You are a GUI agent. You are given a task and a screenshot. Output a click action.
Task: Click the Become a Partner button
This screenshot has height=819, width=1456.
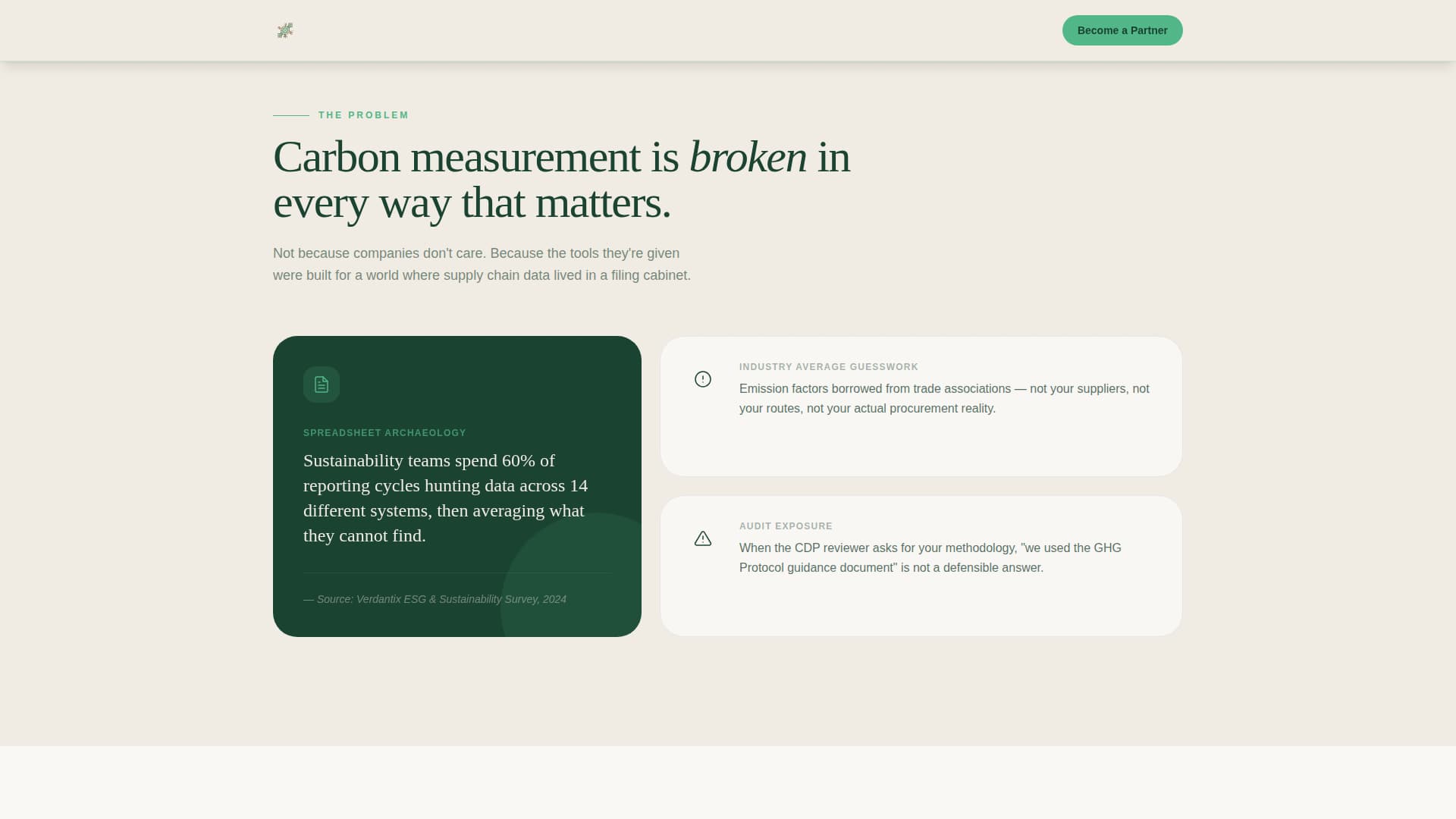pos(1122,30)
